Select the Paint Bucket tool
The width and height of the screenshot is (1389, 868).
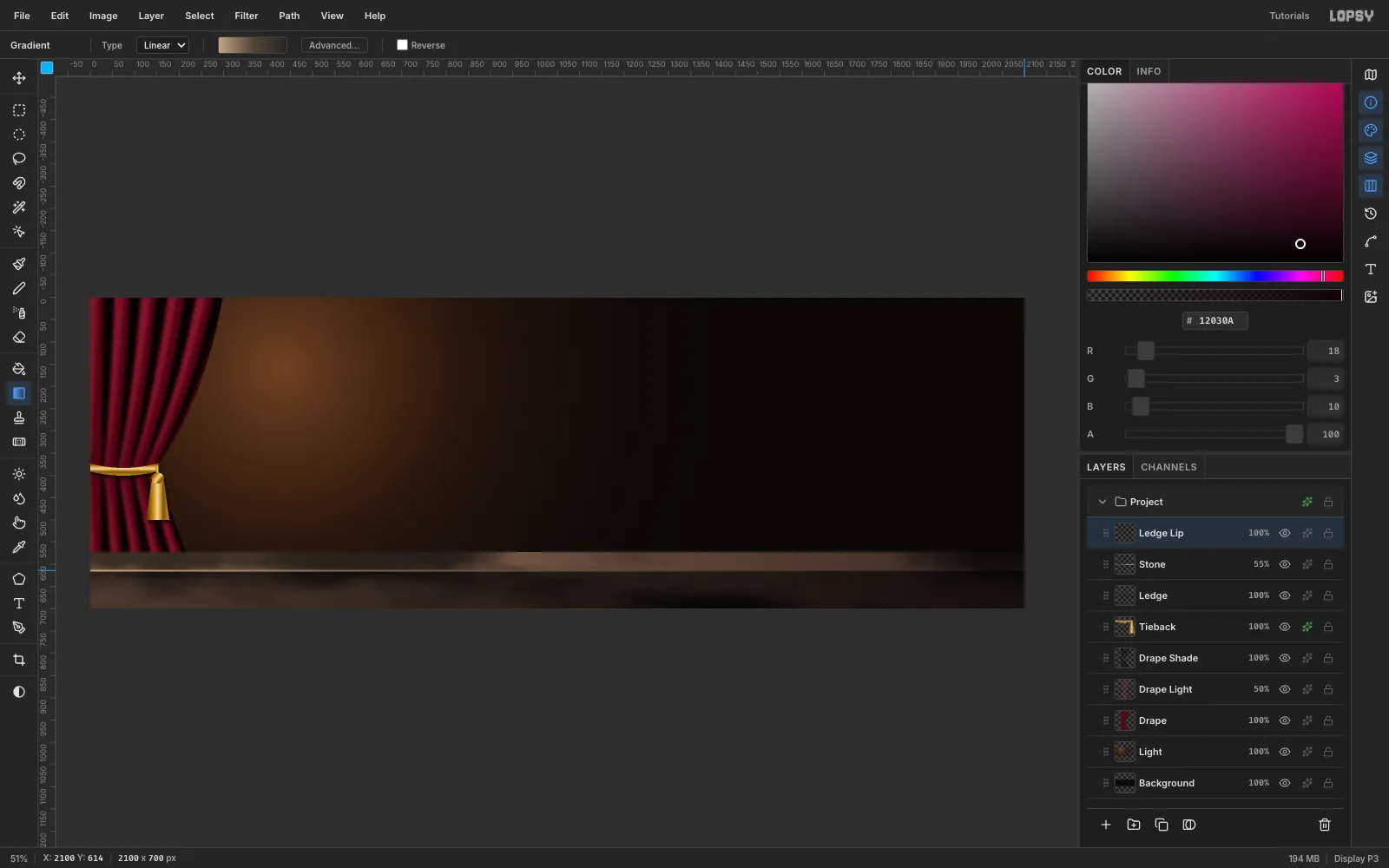[x=19, y=369]
